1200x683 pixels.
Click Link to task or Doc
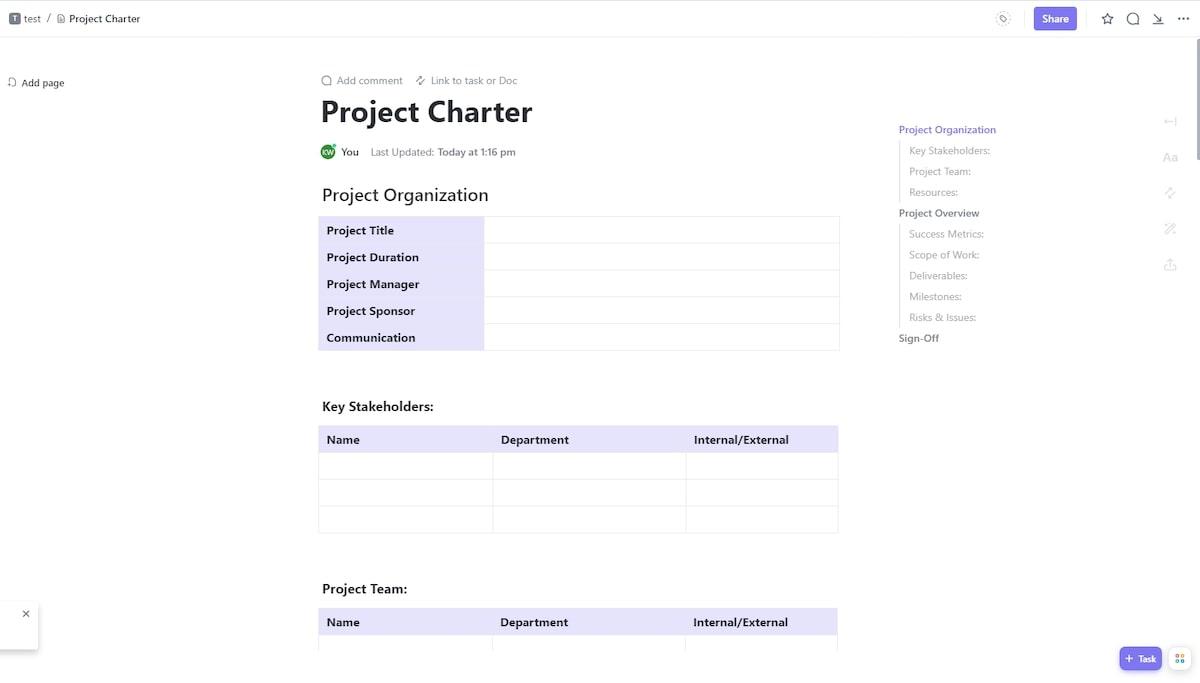[x=467, y=81]
